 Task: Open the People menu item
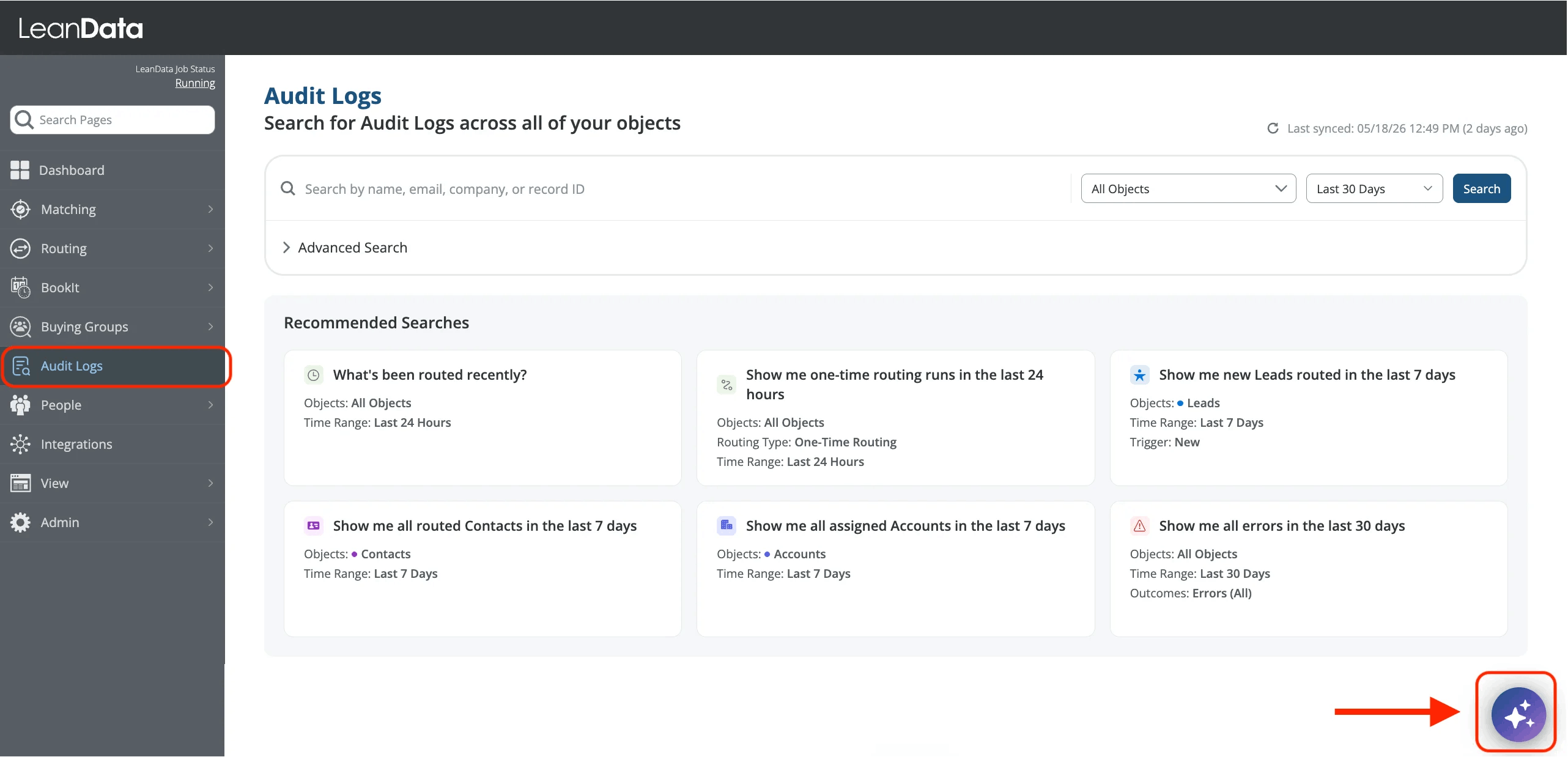click(x=113, y=405)
